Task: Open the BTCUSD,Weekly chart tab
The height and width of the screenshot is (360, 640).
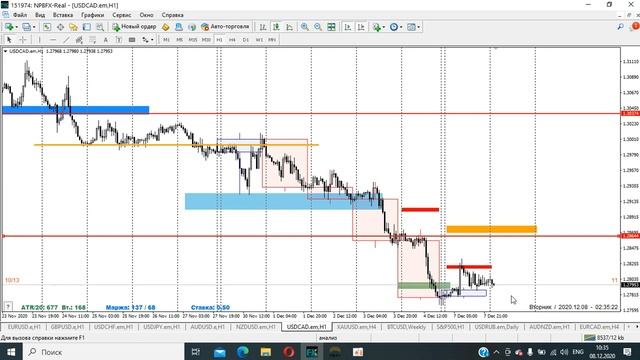Action: [407, 327]
